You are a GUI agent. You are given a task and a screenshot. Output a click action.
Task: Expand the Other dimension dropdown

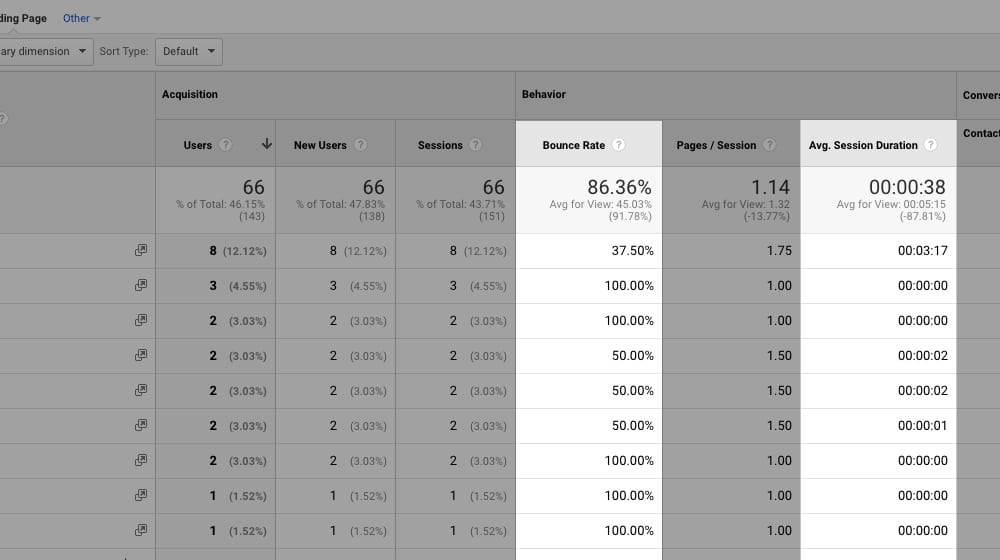pyautogui.click(x=81, y=18)
